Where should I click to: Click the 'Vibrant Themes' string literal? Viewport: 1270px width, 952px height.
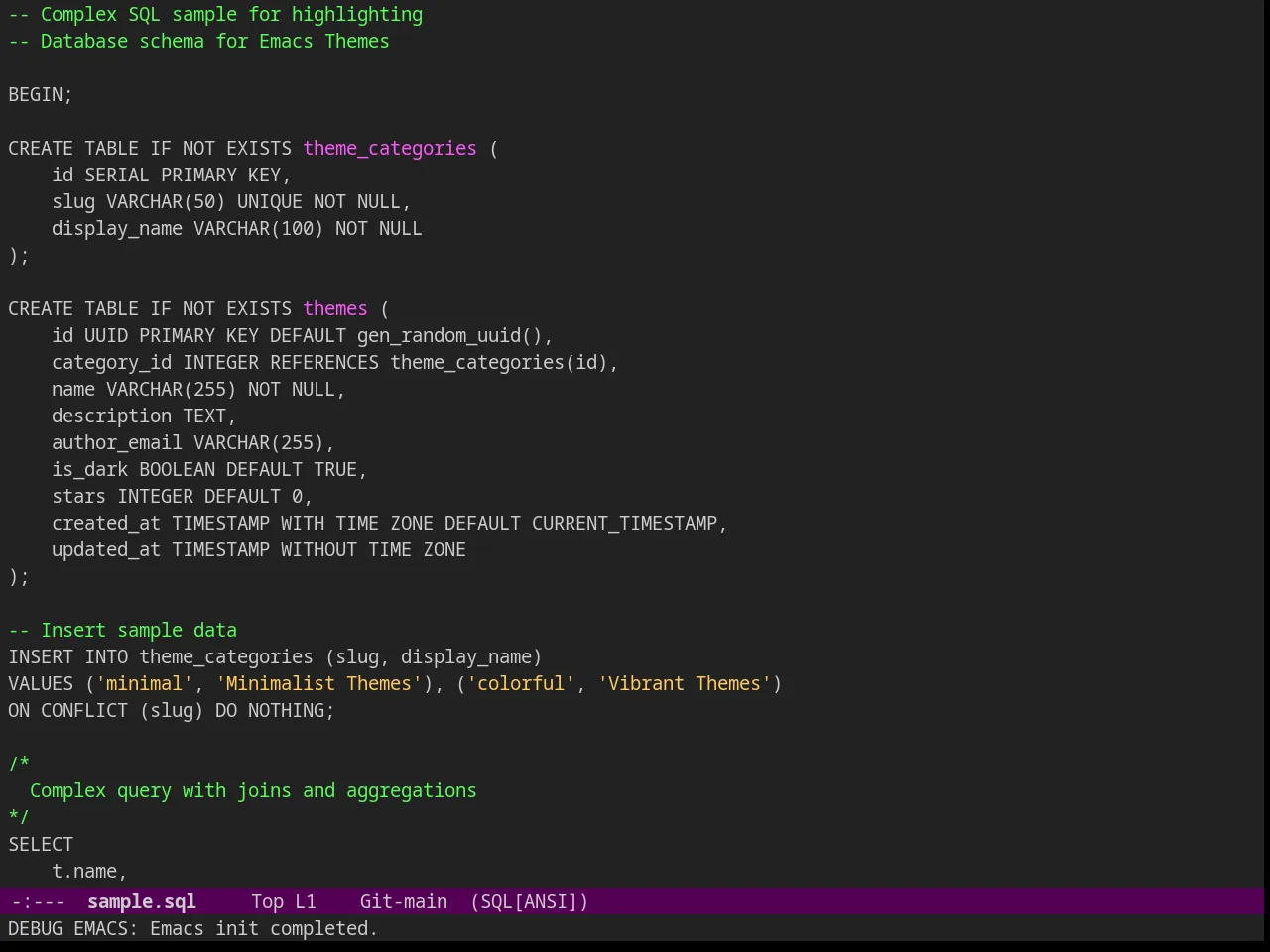[x=685, y=683]
